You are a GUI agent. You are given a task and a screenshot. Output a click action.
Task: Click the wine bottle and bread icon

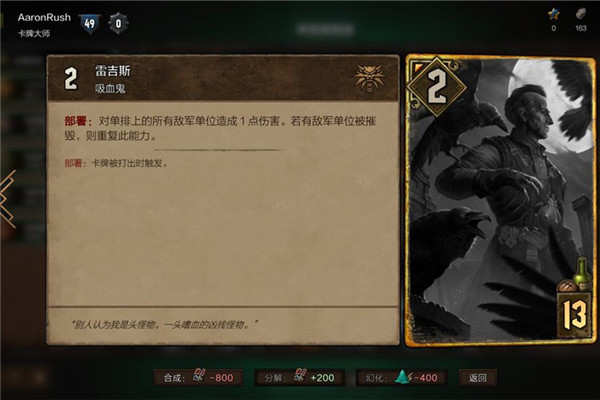[575, 277]
